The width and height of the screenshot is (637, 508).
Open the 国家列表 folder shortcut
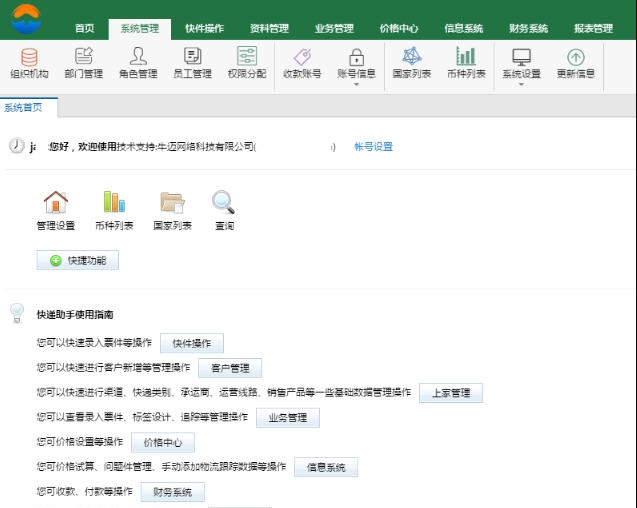172,203
